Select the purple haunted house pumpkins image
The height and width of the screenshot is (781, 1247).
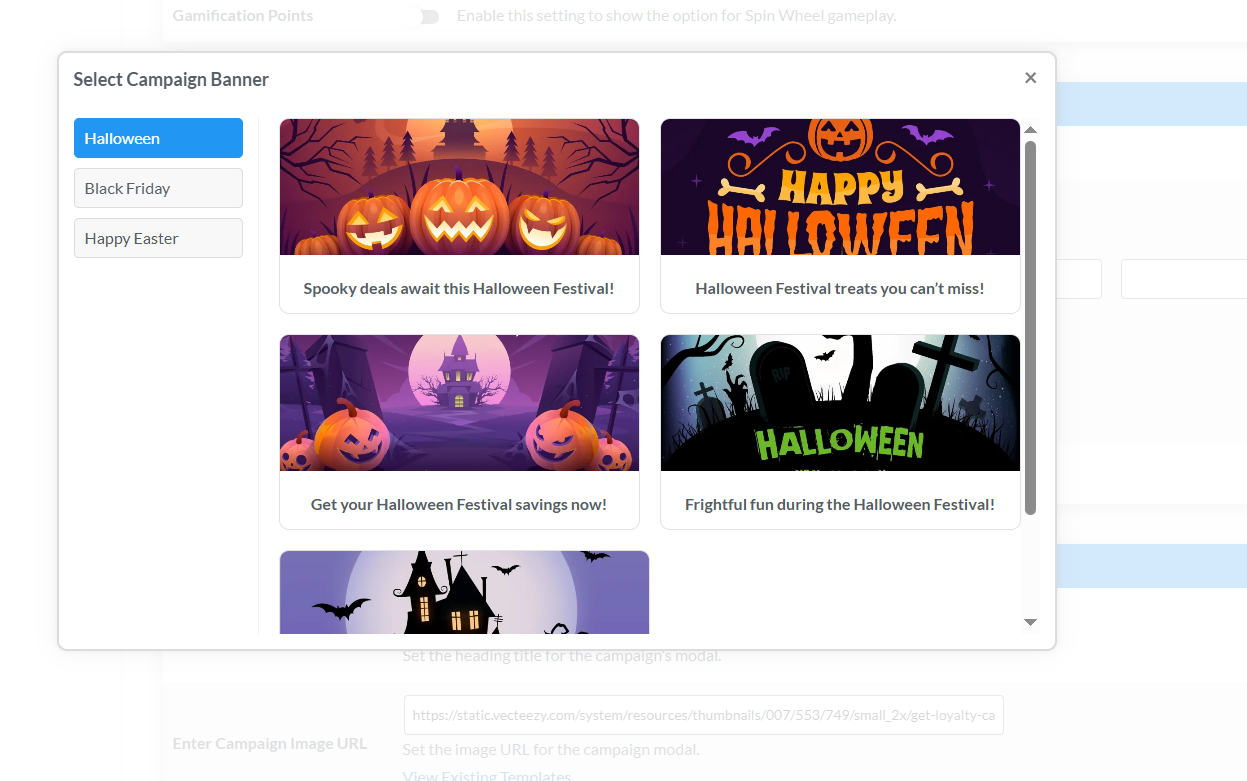point(459,403)
